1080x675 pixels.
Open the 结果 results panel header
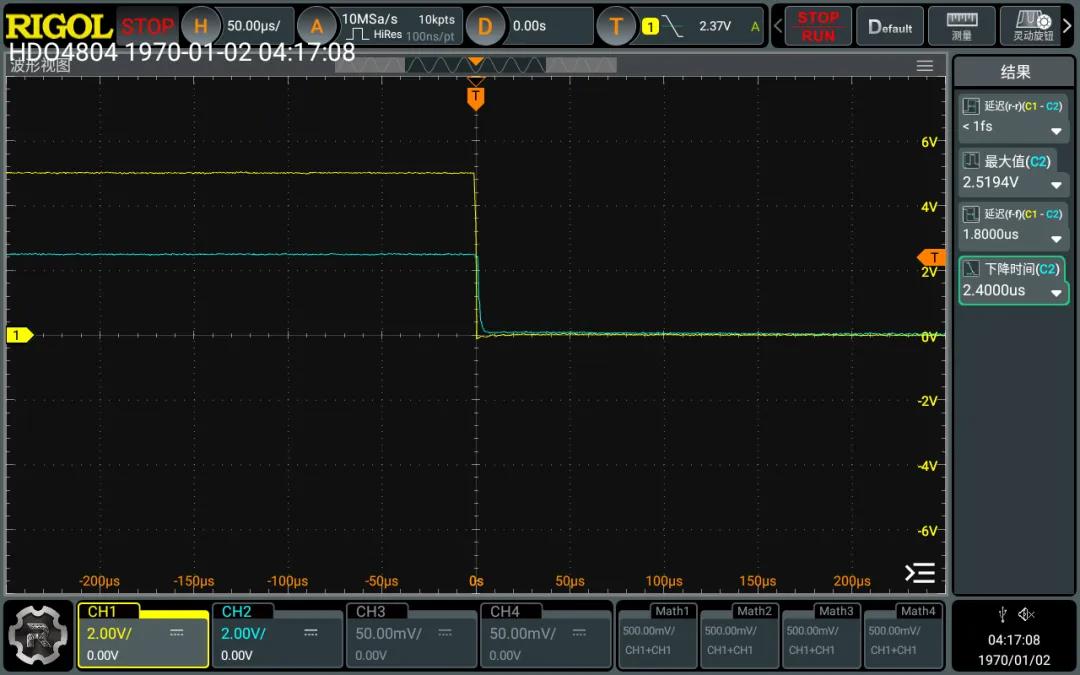(1014, 72)
